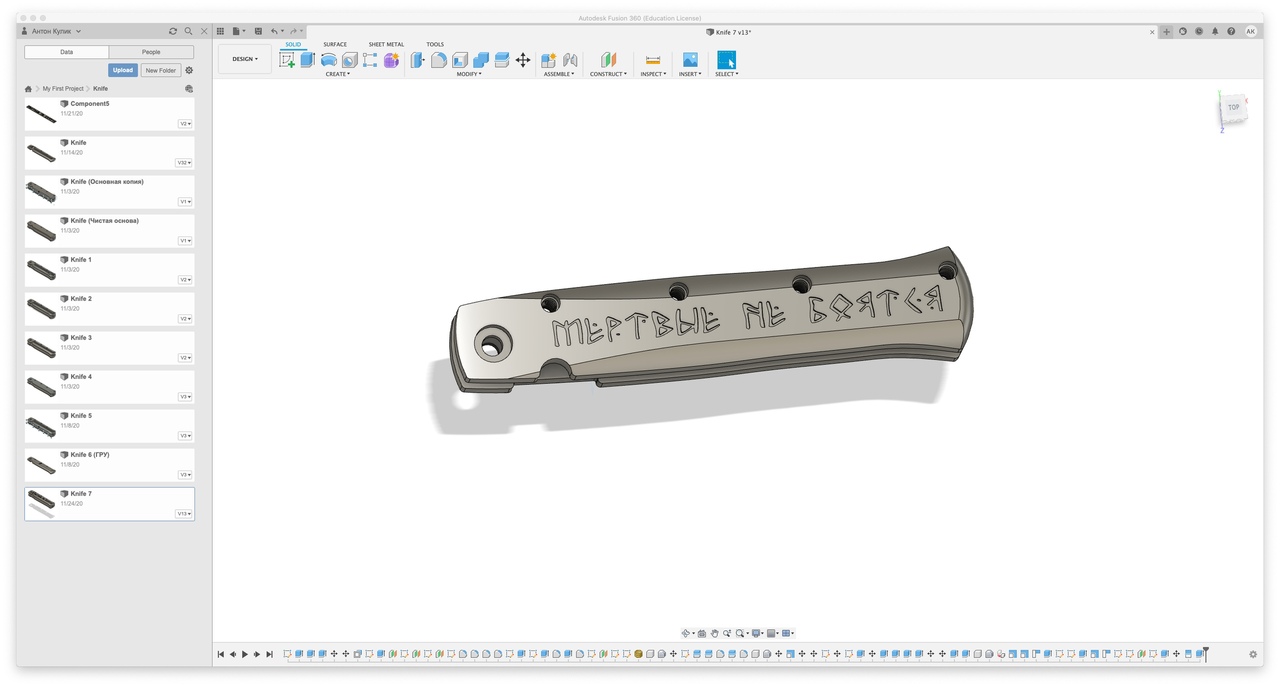1280x687 pixels.
Task: Select the Measure tool
Action: pyautogui.click(x=653, y=60)
